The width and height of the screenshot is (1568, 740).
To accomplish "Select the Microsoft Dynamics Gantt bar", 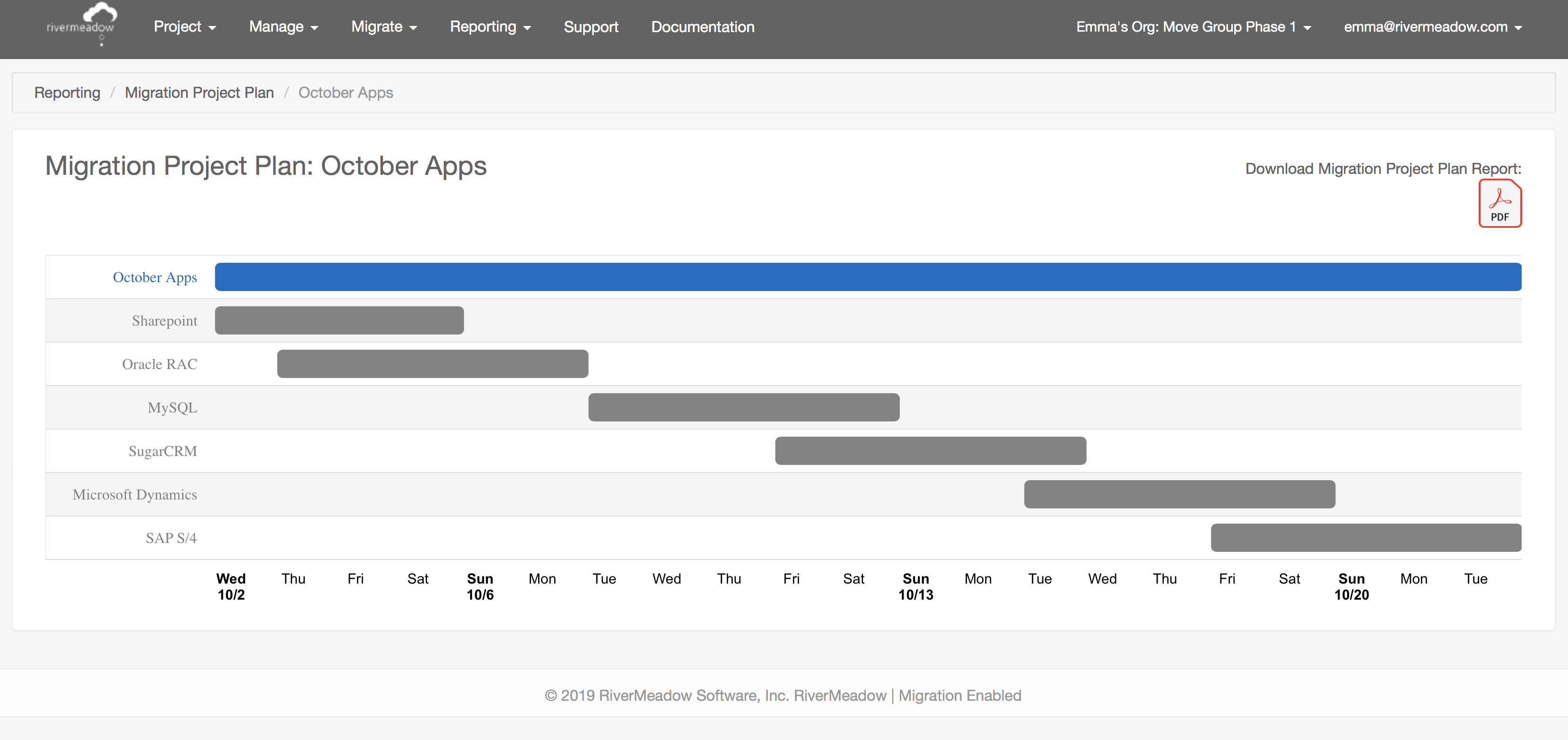I will point(1180,494).
